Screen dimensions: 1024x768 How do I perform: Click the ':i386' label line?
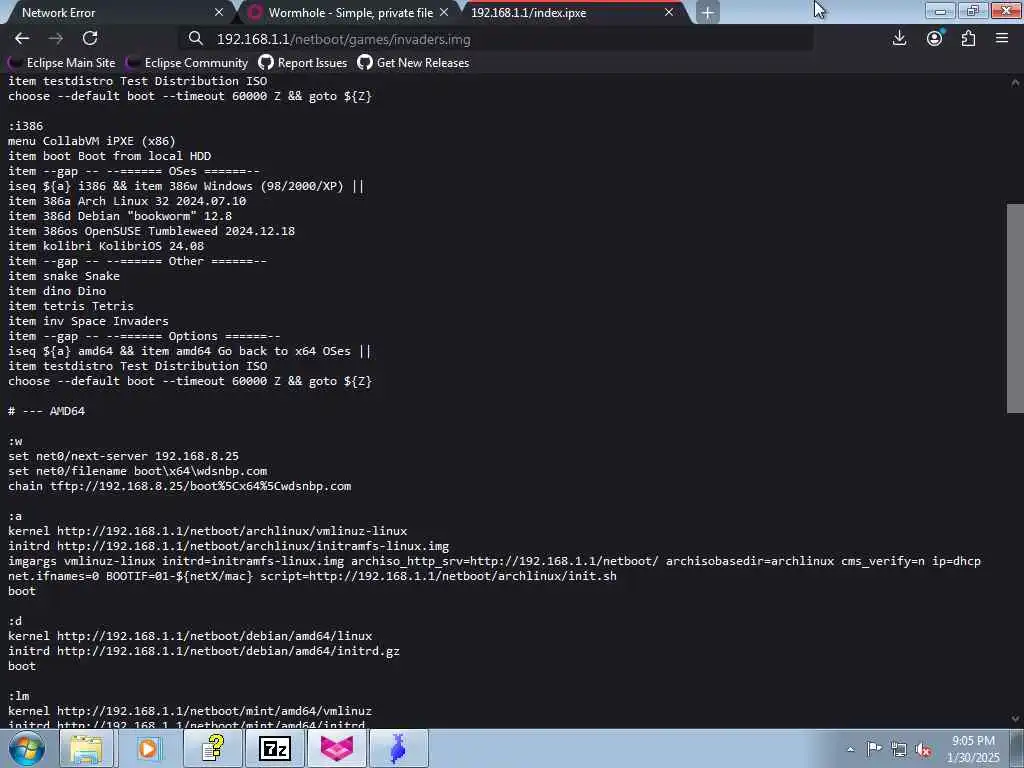tap(25, 126)
